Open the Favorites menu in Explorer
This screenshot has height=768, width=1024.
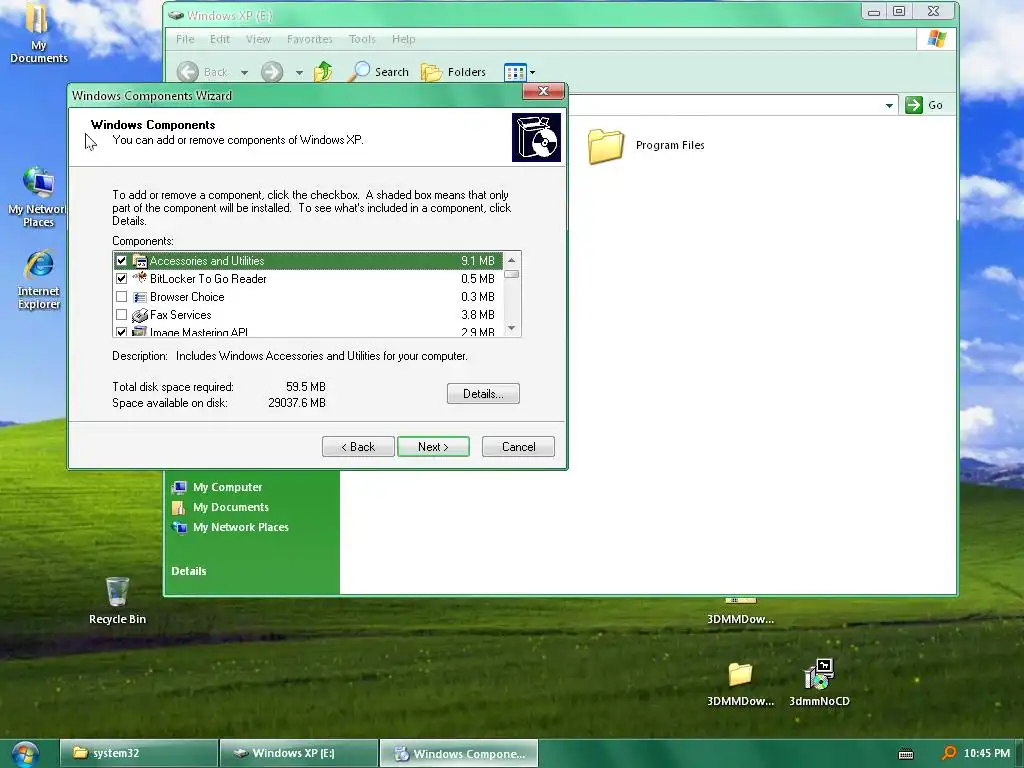(310, 39)
